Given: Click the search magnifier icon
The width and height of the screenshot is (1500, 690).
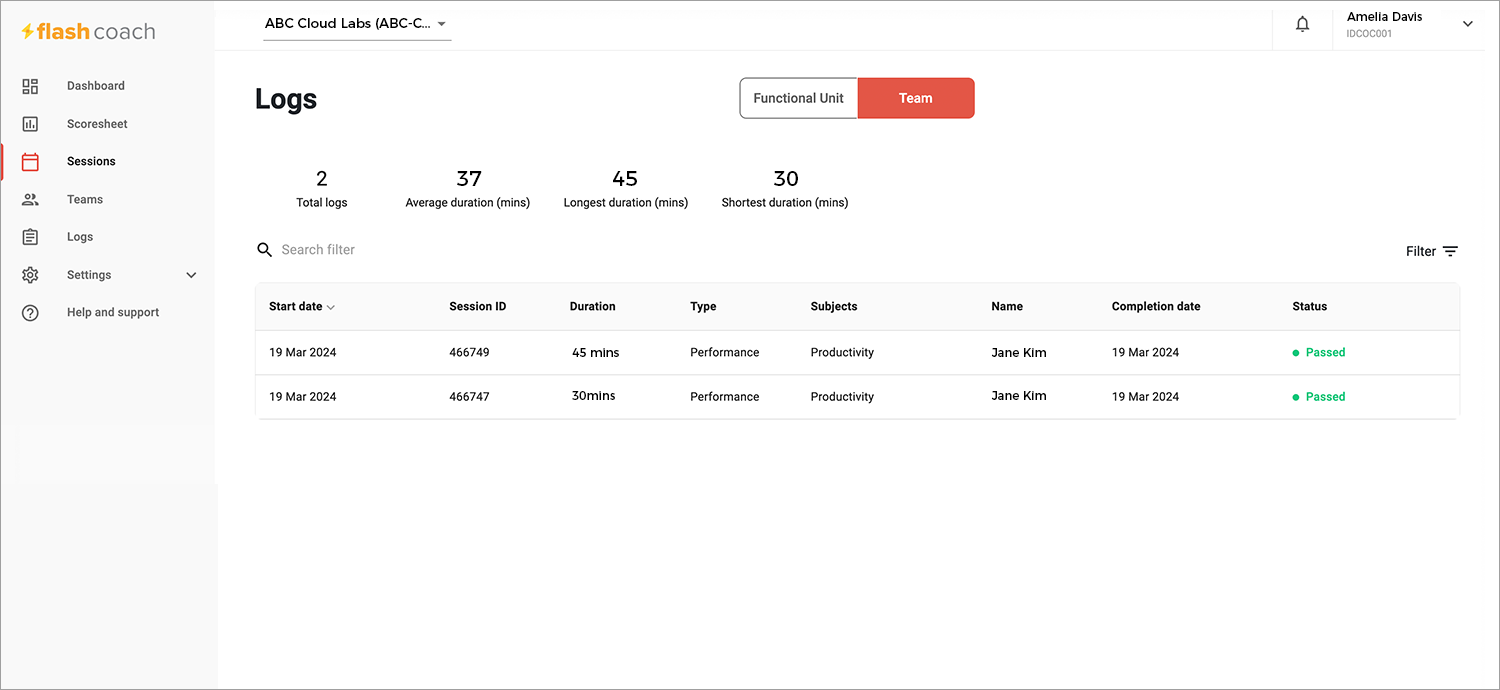Looking at the screenshot, I should point(265,250).
